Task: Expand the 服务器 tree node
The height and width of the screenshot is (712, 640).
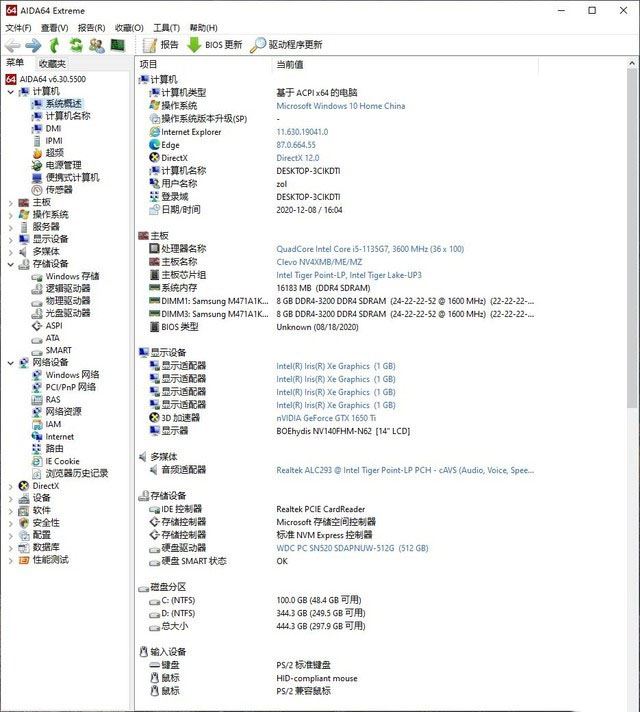Action: pos(10,227)
